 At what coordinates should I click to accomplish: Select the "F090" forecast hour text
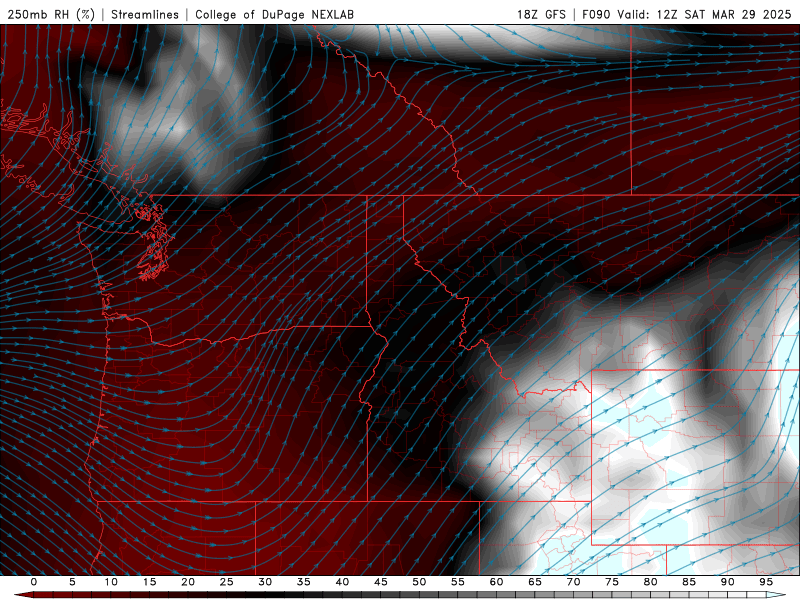(x=597, y=14)
